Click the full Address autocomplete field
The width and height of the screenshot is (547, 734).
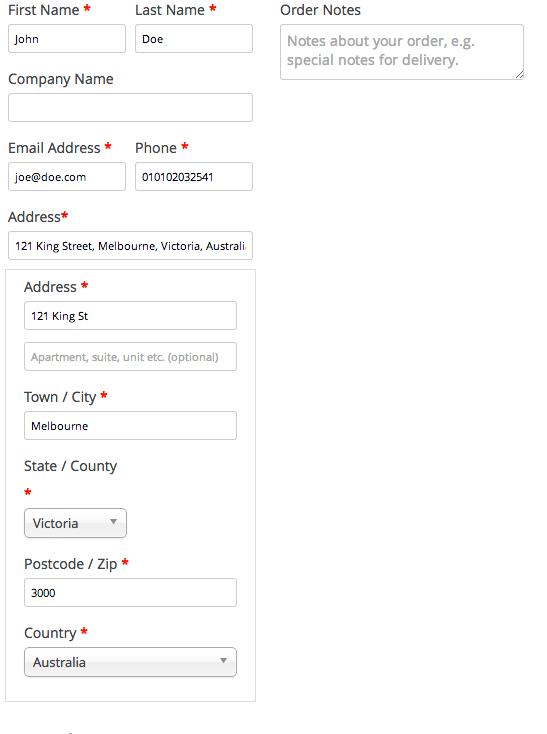pos(131,245)
